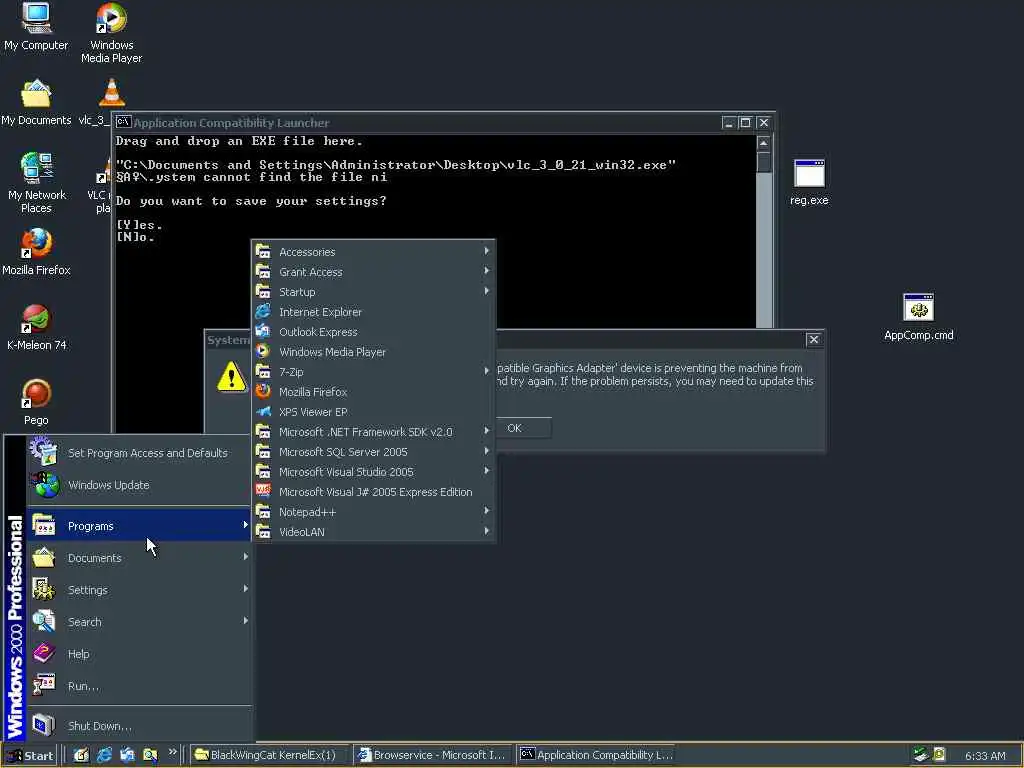Click Outlook Express quick launch icon
This screenshot has width=1024, height=768.
[x=127, y=755]
